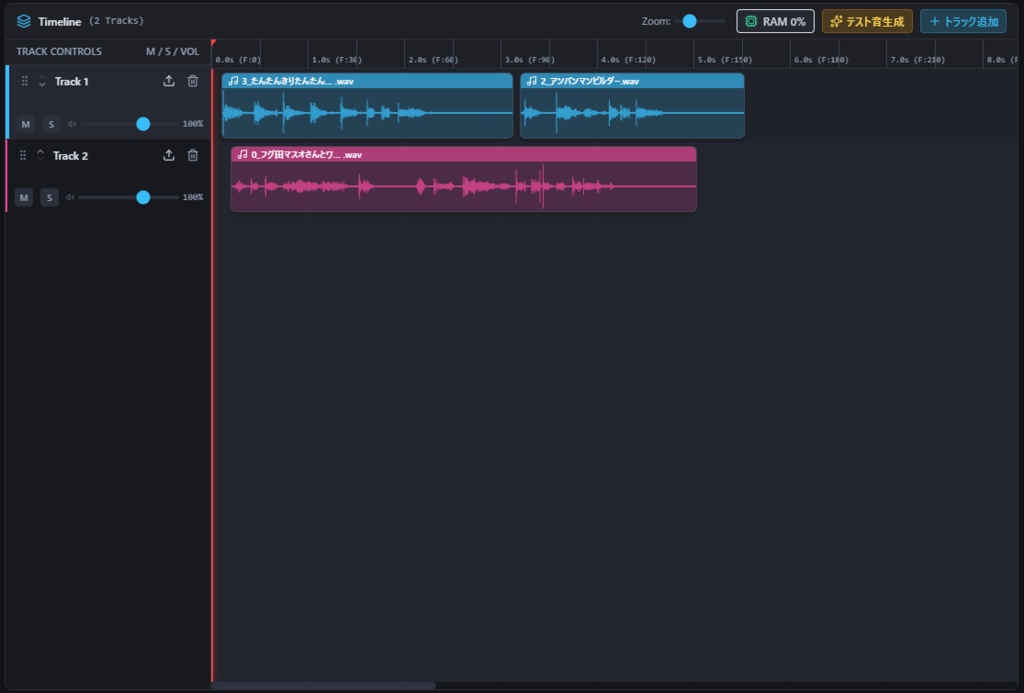This screenshot has height=693, width=1024.
Task: Click the 2.0s (F:60) ruler mark
Action: (x=433, y=59)
